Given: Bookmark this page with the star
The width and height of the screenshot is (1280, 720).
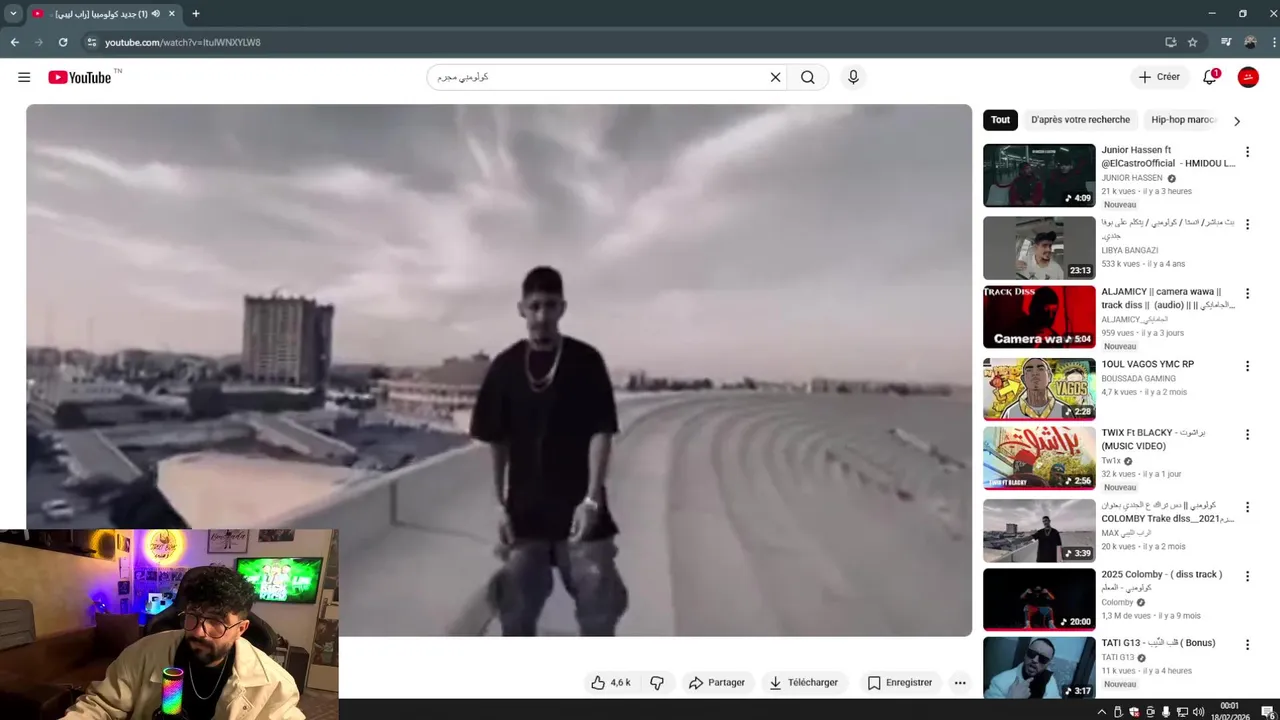Looking at the screenshot, I should click(1192, 42).
